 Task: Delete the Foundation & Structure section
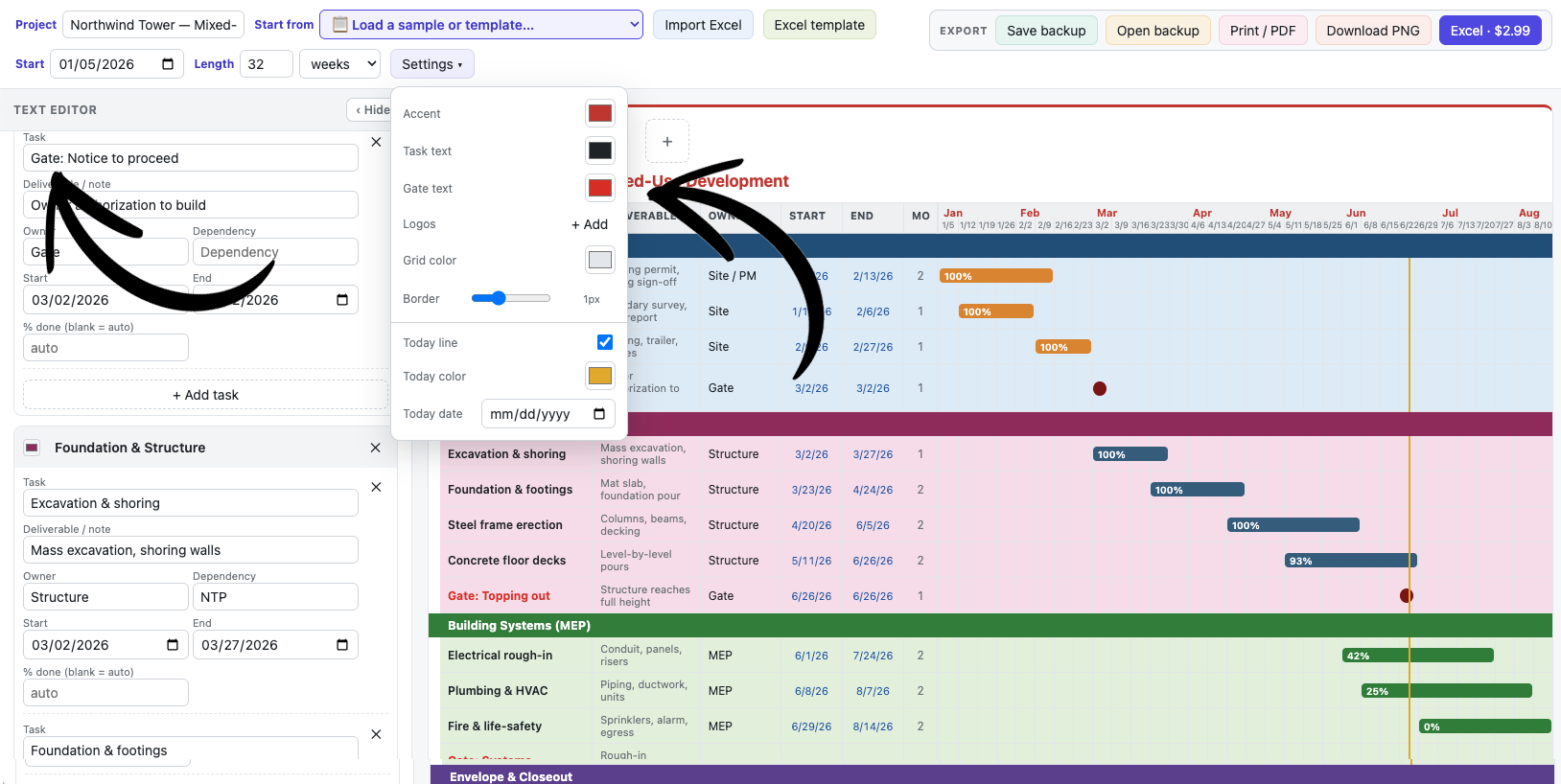coord(375,448)
